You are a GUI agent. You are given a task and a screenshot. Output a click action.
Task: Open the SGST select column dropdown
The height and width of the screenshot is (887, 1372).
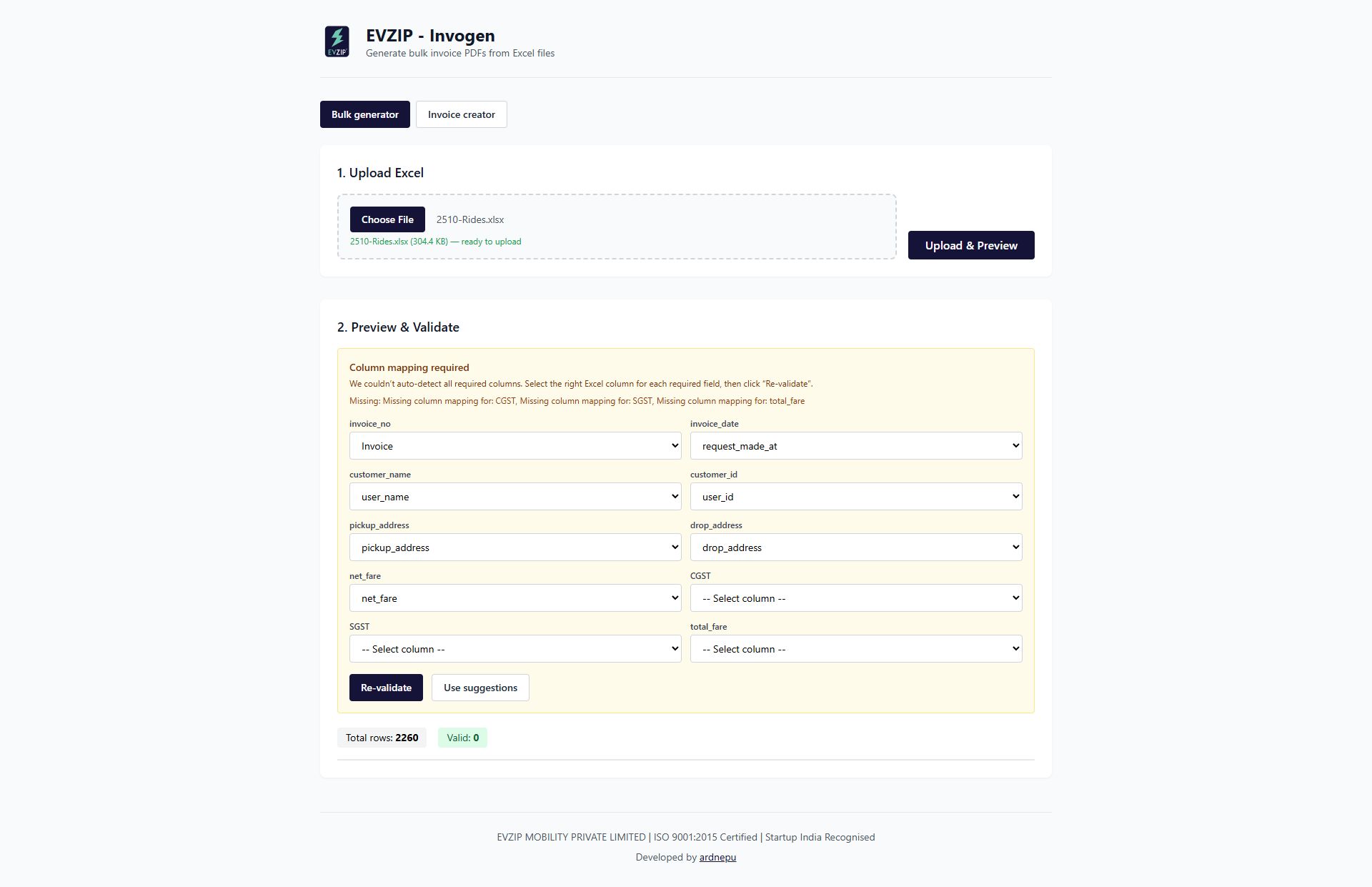click(514, 648)
